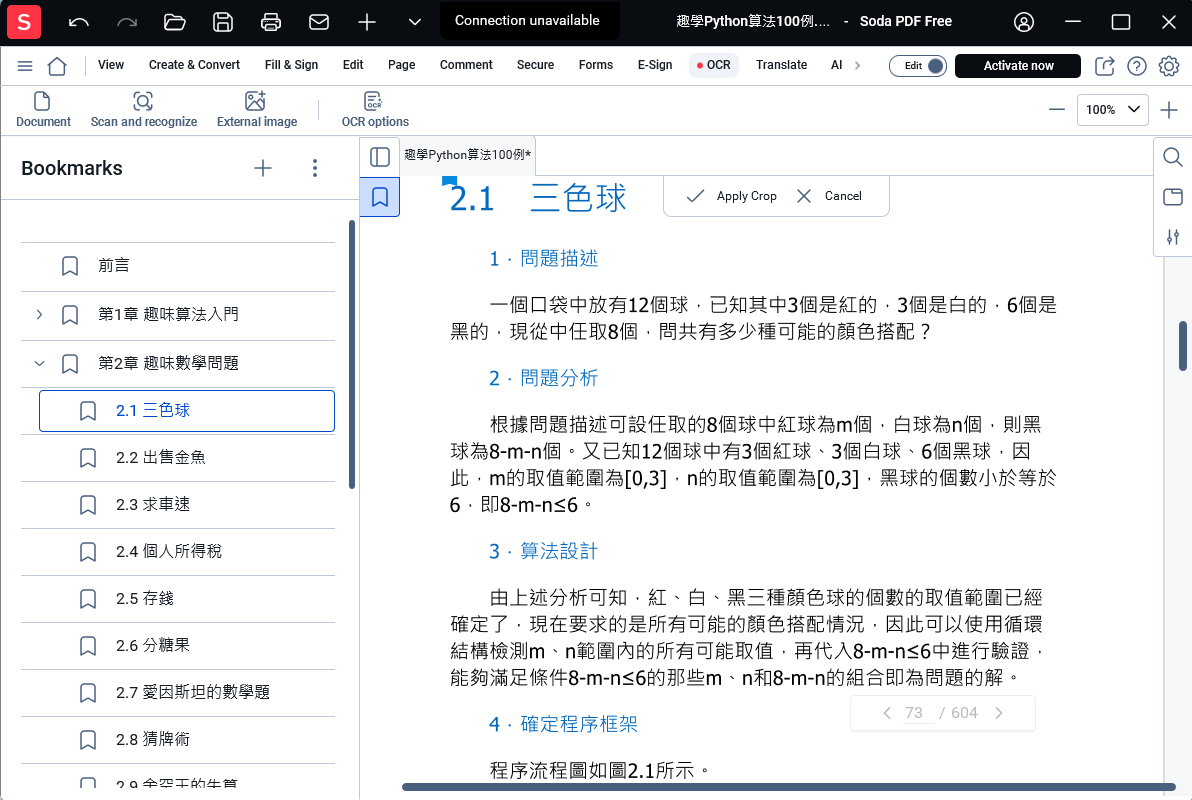Click the bookmarks panel vertical scrollbar
Screen dimensions: 1192x800
[x=352, y=354]
